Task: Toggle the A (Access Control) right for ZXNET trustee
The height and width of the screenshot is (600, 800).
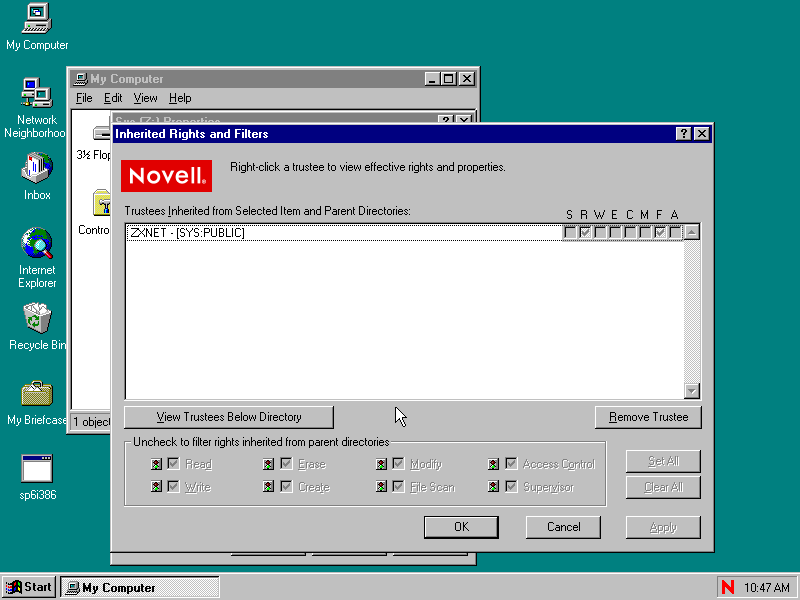Action: [676, 233]
